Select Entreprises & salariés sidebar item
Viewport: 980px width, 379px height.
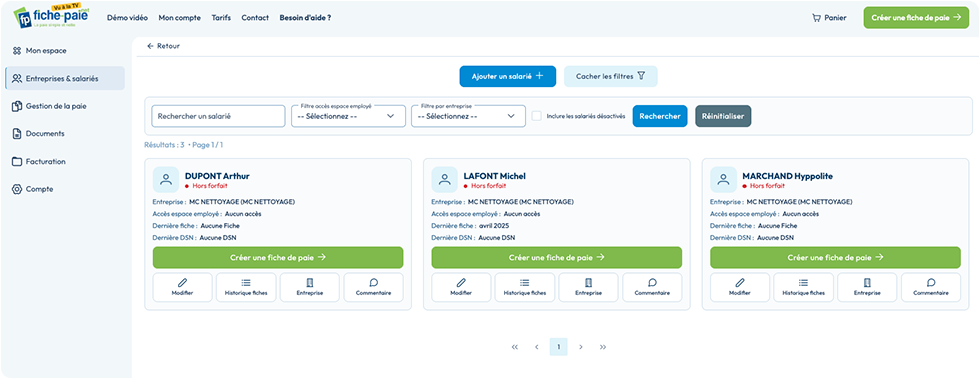[x=65, y=79]
